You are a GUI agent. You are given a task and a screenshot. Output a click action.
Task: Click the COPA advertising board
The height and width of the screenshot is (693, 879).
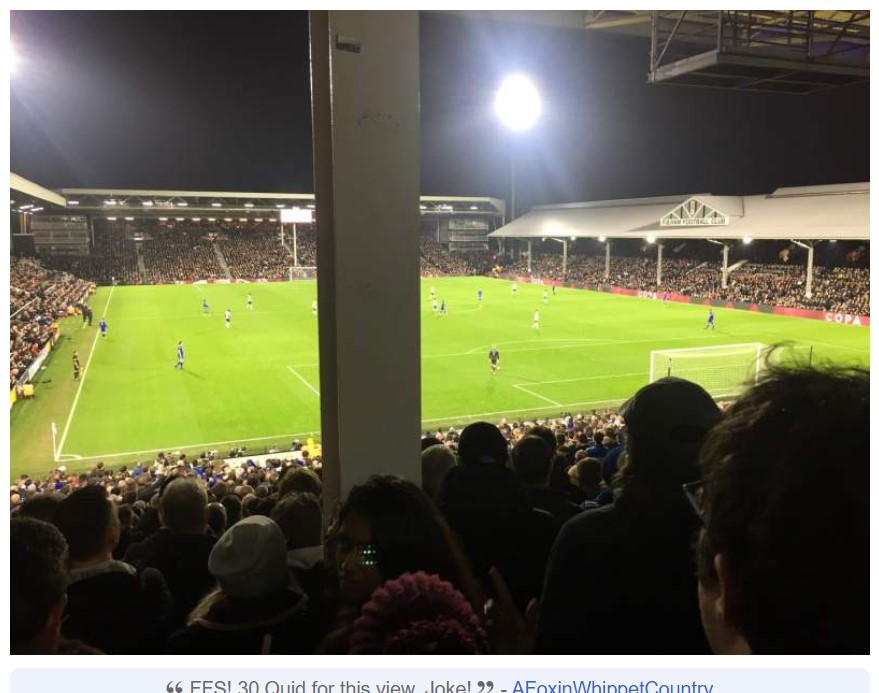843,319
